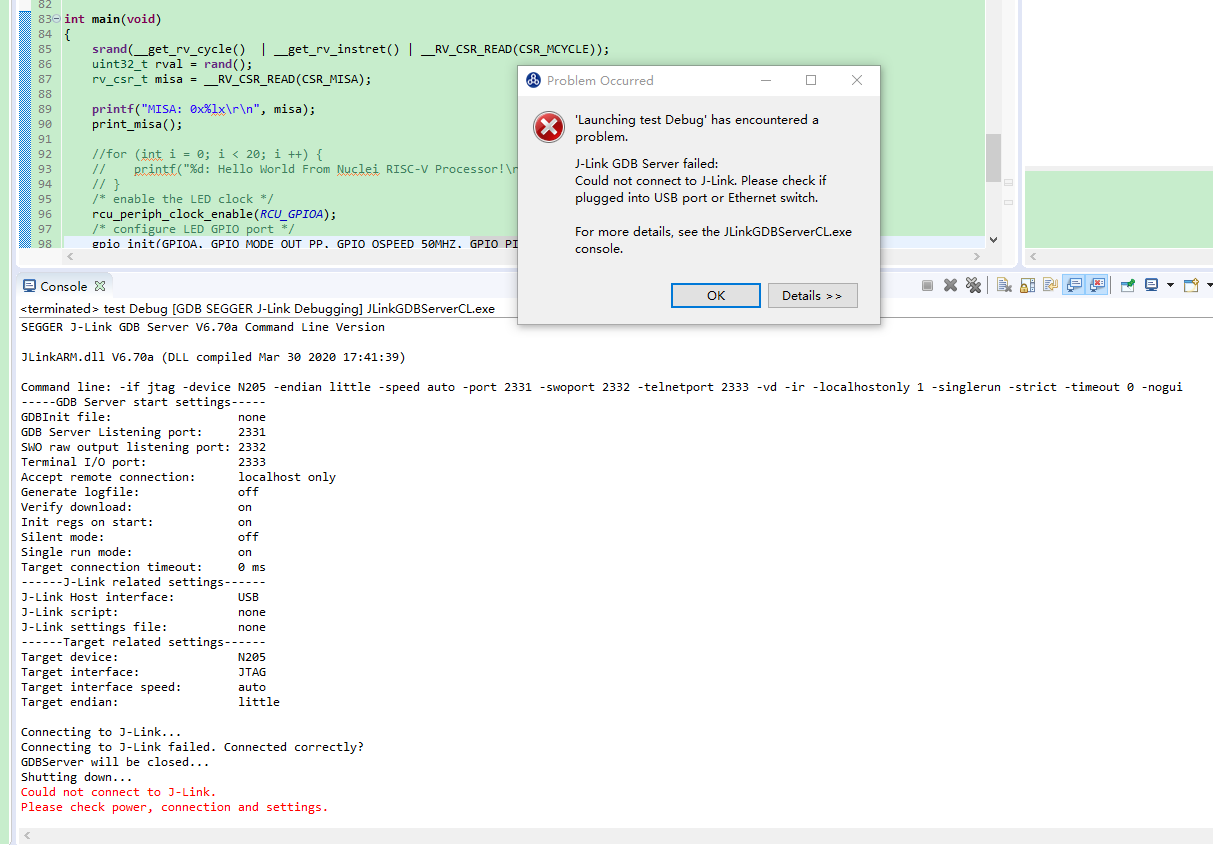Click the srand(__get_rv_cycle() code line
Screen dimensions: 1213x845
tap(350, 49)
